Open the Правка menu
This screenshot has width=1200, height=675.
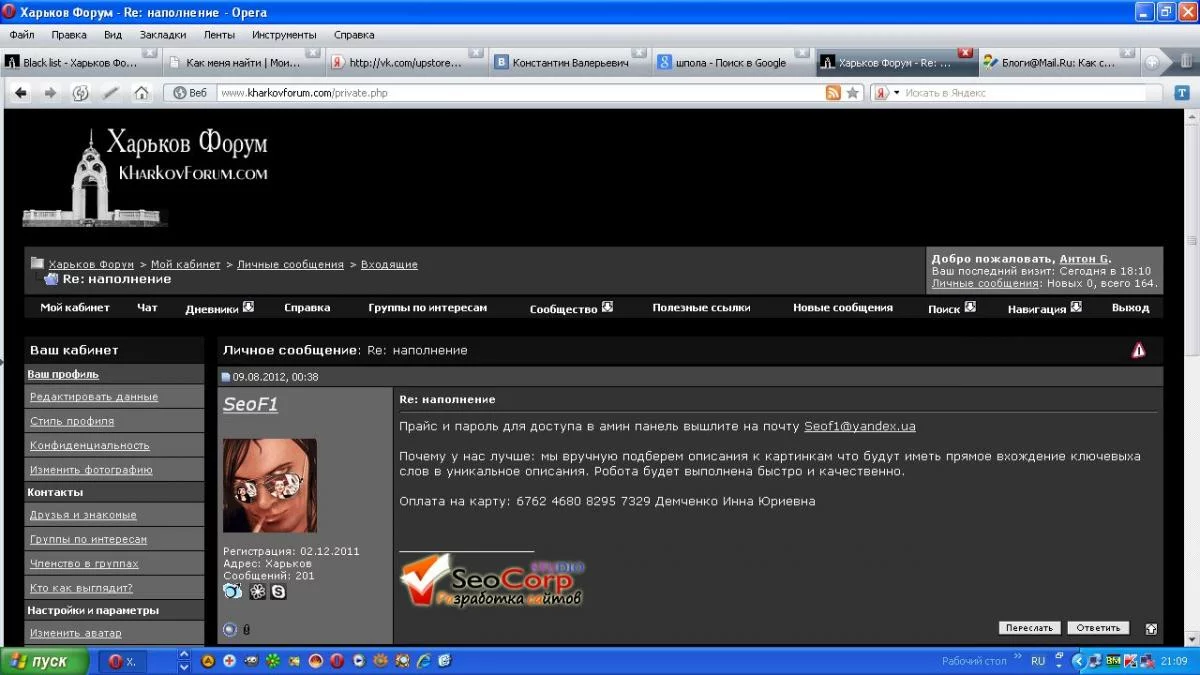click(x=69, y=34)
